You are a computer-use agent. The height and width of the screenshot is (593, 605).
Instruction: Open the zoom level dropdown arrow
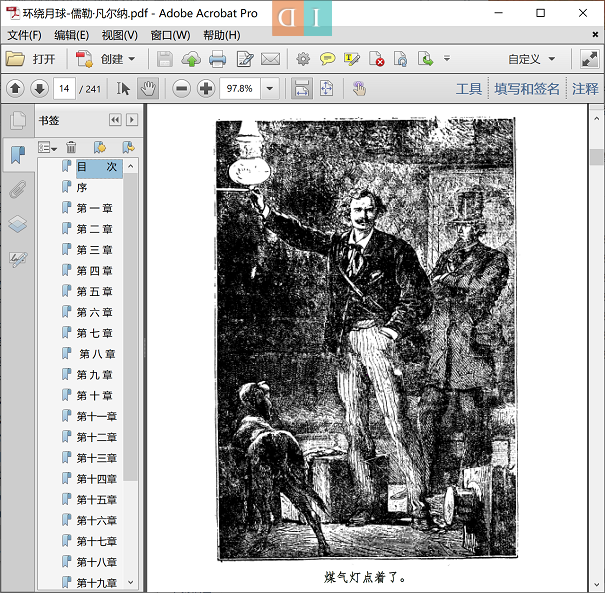[x=270, y=89]
